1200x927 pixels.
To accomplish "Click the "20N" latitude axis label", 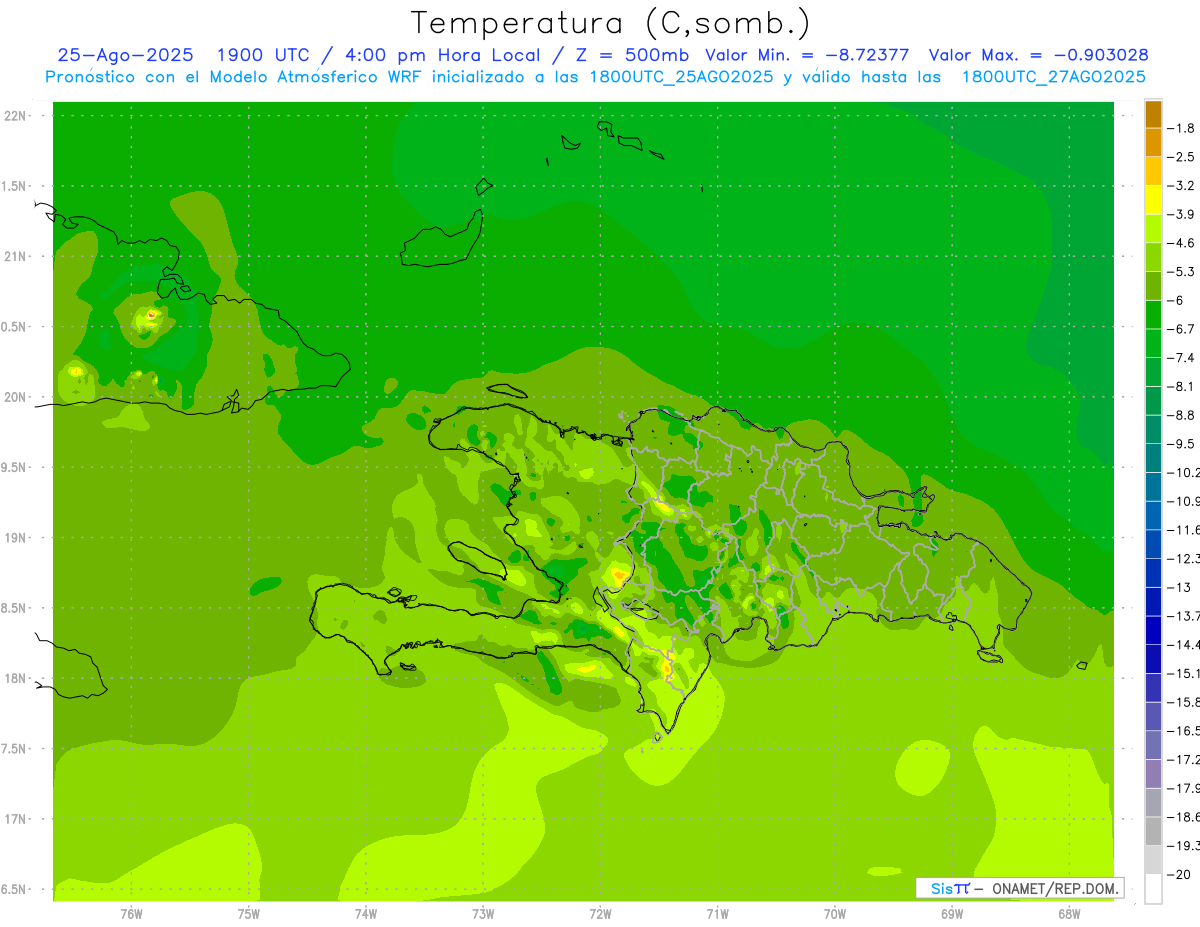I will [x=15, y=397].
